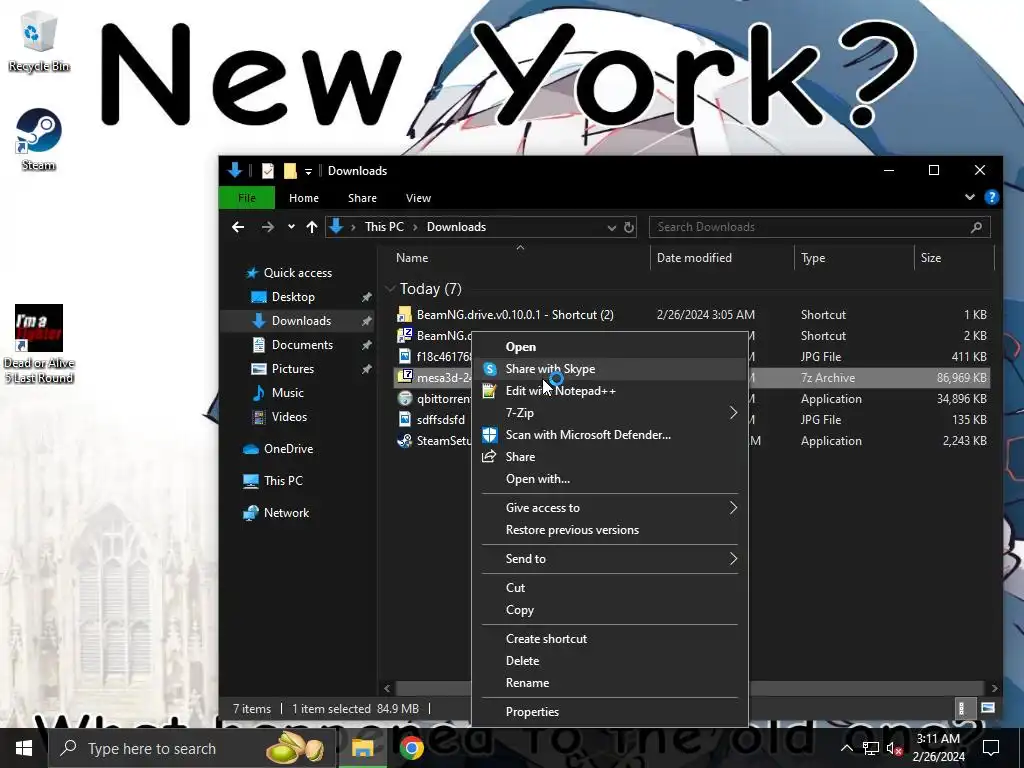Choose Scan with Microsoft Defender
Viewport: 1024px width, 768px height.
pos(588,435)
